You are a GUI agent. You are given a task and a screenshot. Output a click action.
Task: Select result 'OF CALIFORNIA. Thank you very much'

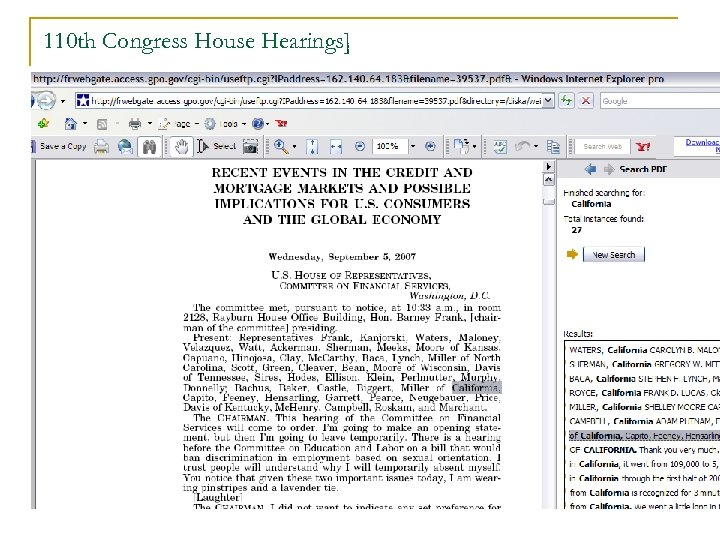[644, 450]
